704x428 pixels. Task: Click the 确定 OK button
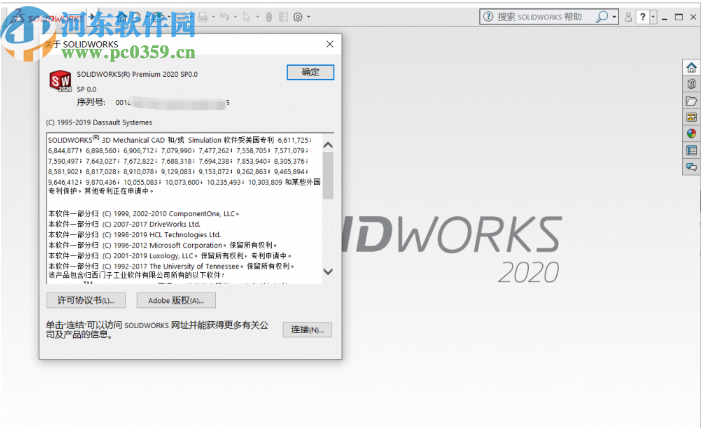(x=310, y=72)
